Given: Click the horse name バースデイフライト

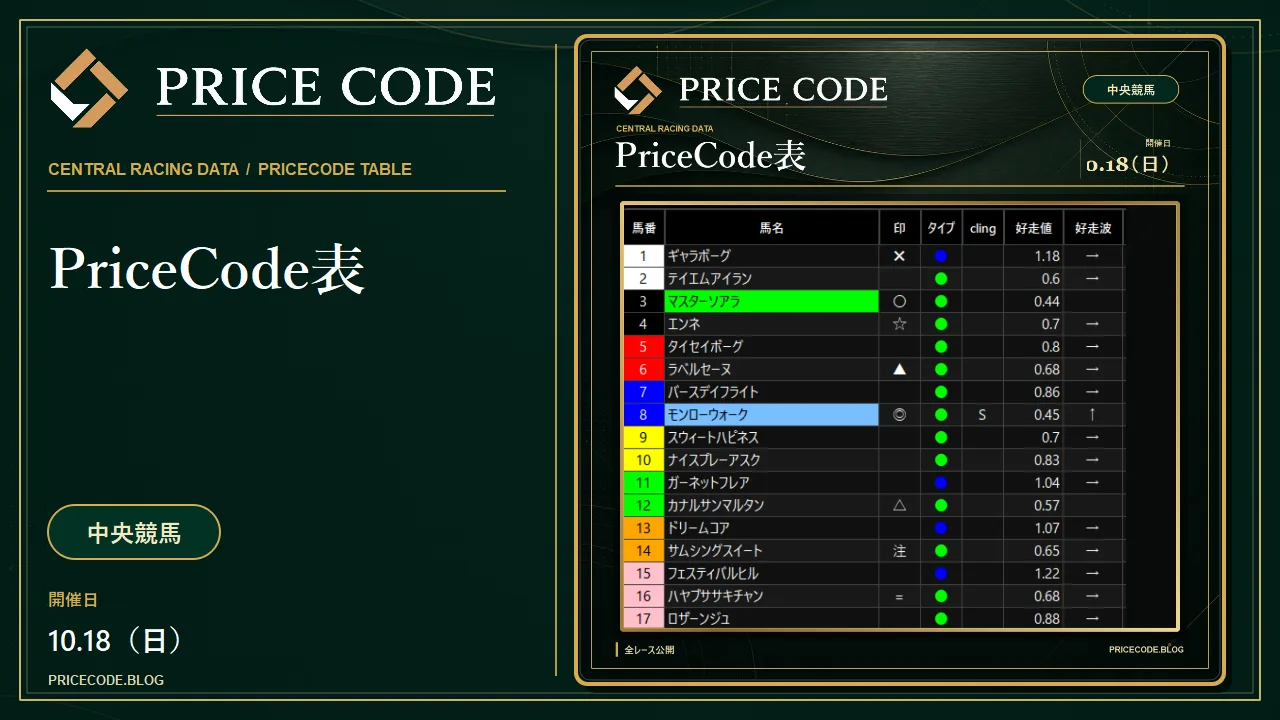Looking at the screenshot, I should coord(713,392).
